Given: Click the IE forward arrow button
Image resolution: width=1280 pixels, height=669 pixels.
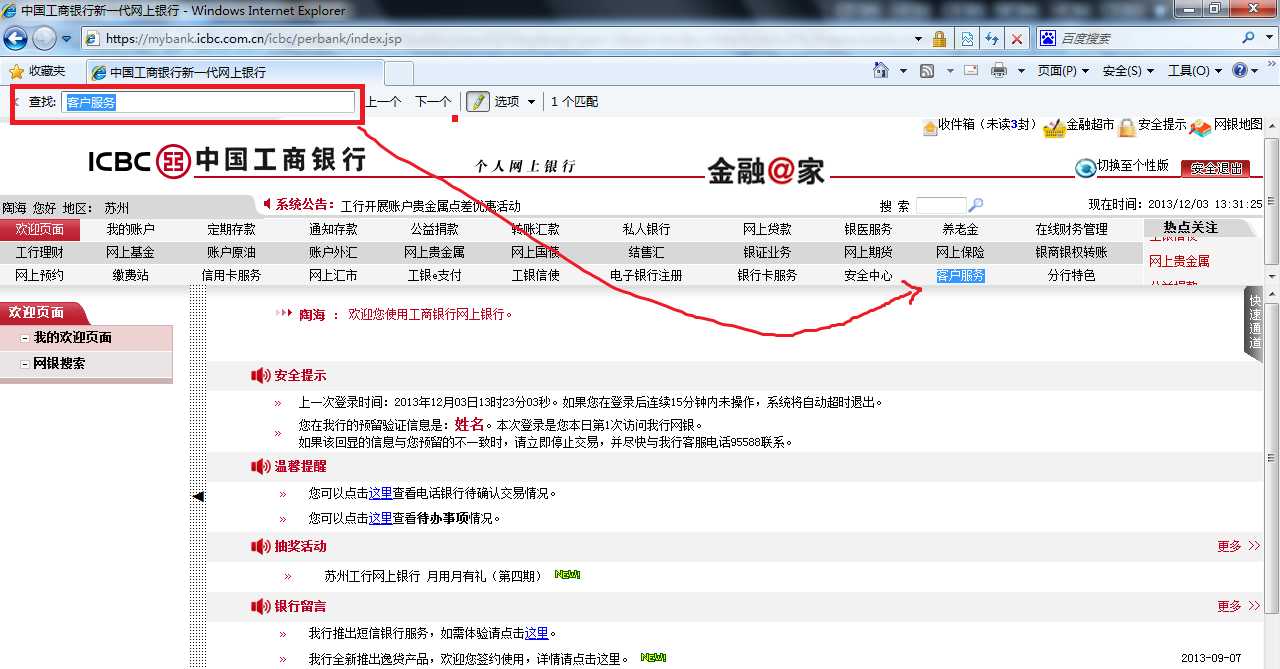Looking at the screenshot, I should pyautogui.click(x=44, y=39).
